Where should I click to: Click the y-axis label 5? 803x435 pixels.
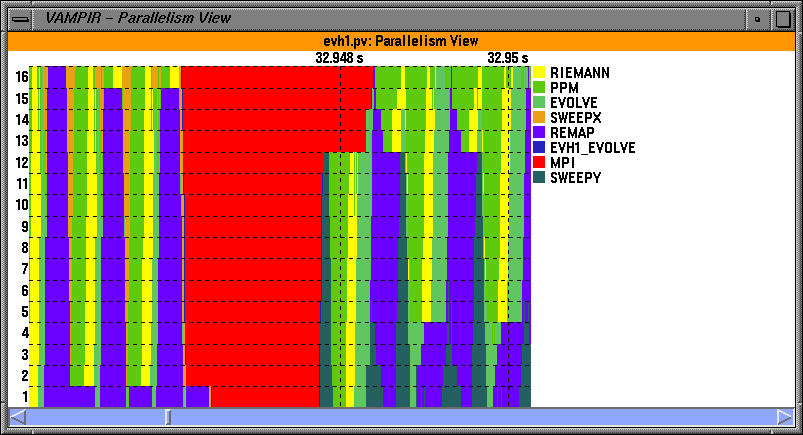click(25, 312)
